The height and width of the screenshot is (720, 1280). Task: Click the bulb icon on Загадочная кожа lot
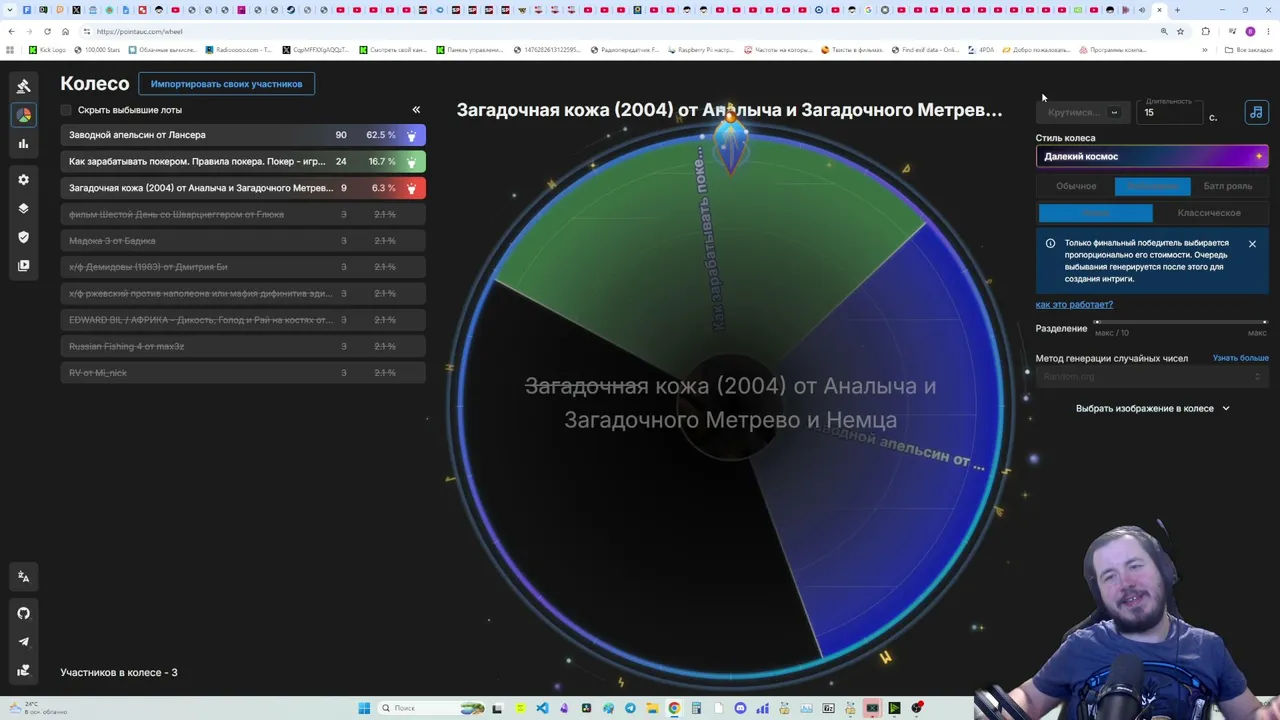click(411, 188)
